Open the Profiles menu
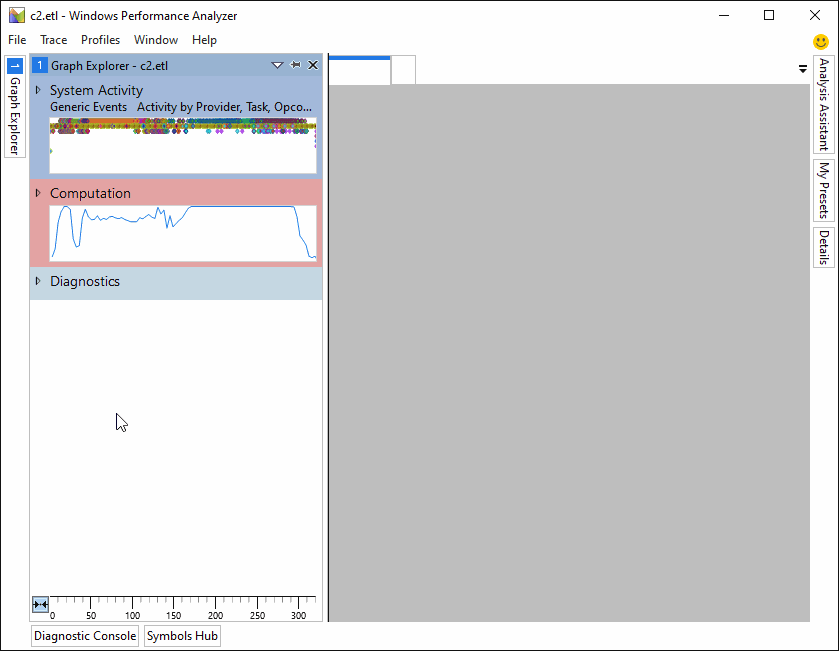 point(100,40)
